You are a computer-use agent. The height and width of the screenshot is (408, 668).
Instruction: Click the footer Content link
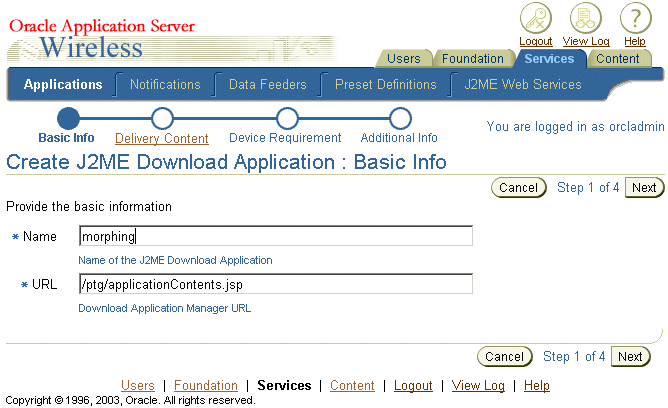click(x=352, y=385)
